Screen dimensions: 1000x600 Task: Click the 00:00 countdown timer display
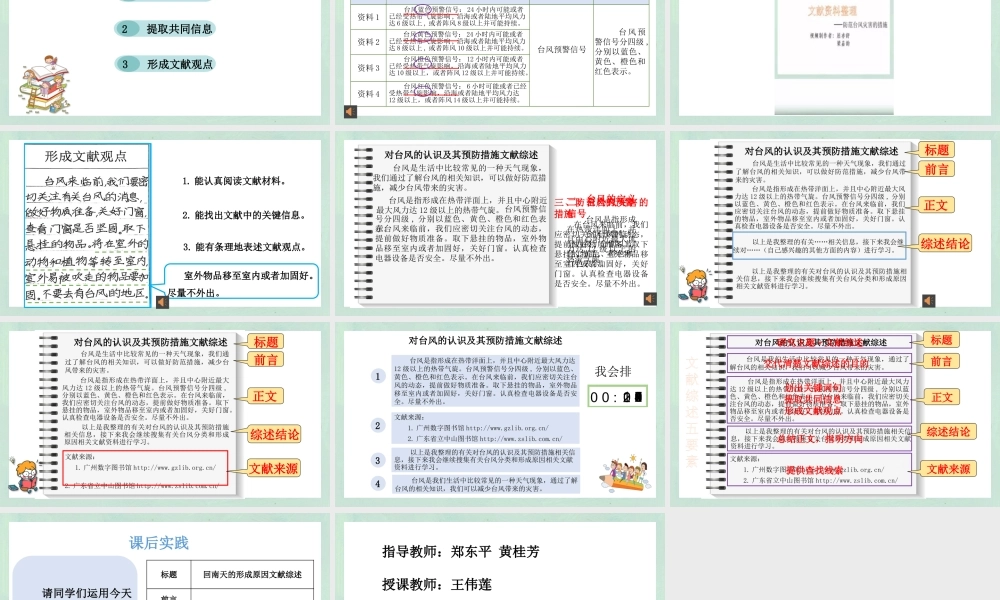(x=617, y=396)
